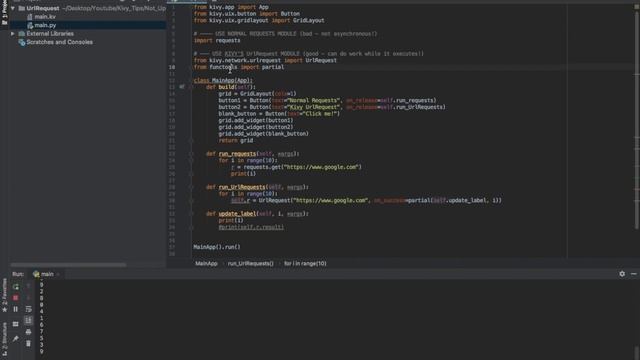
Task: Click the button2 'Kivy UrlRequest' line
Action: click(x=332, y=107)
